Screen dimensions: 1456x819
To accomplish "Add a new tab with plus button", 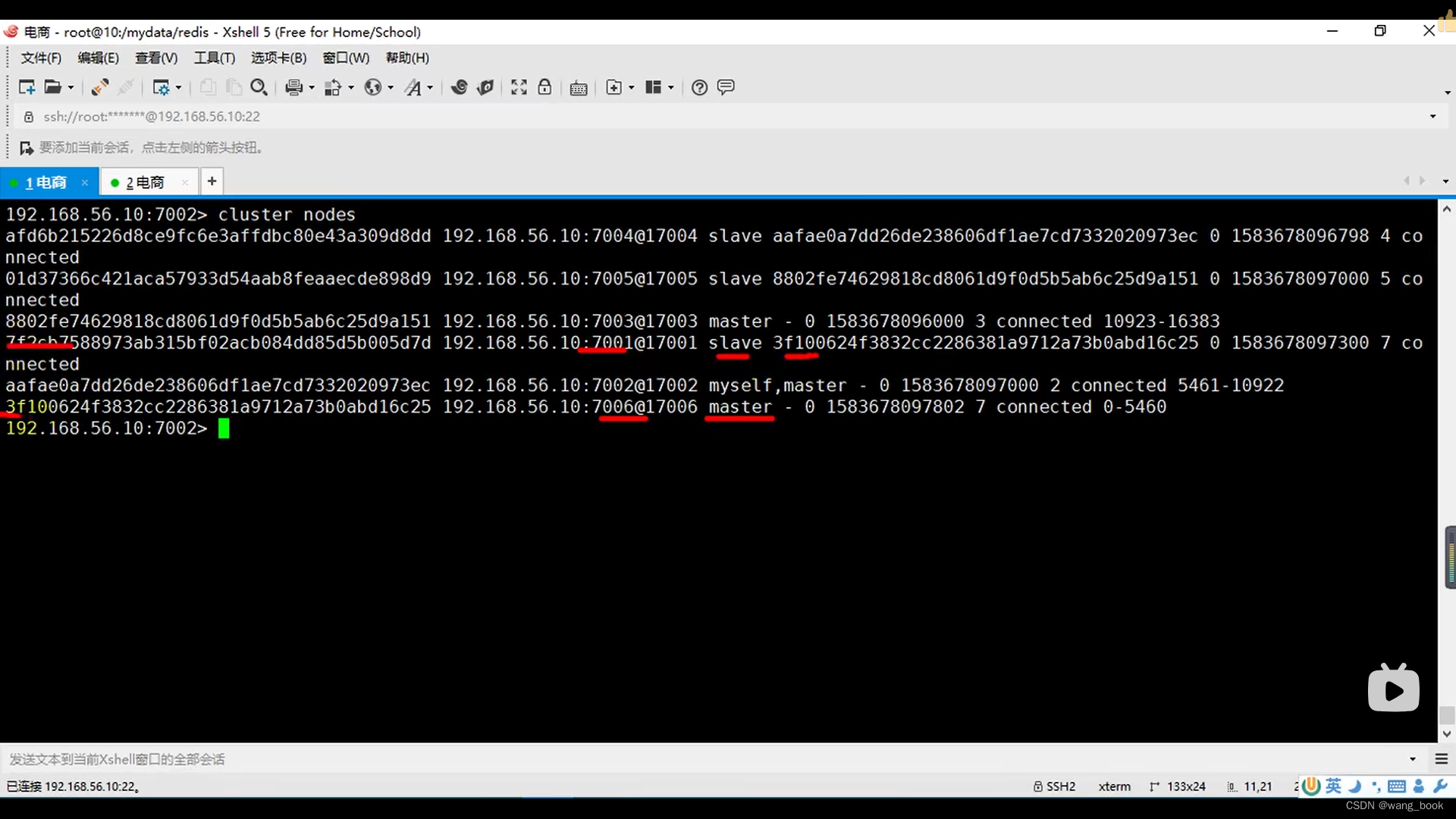I will (x=212, y=181).
